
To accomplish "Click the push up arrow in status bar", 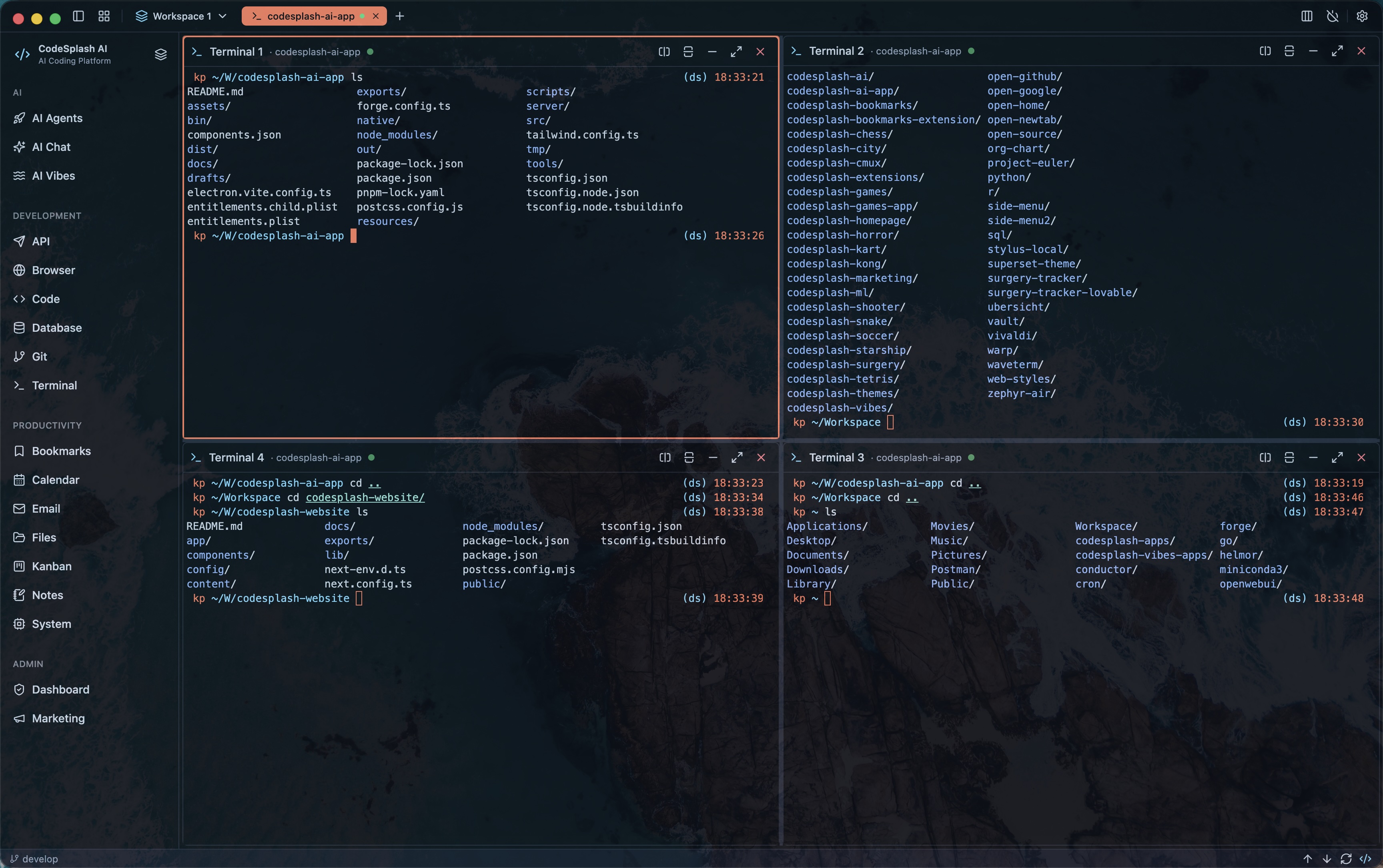I will tap(1307, 859).
